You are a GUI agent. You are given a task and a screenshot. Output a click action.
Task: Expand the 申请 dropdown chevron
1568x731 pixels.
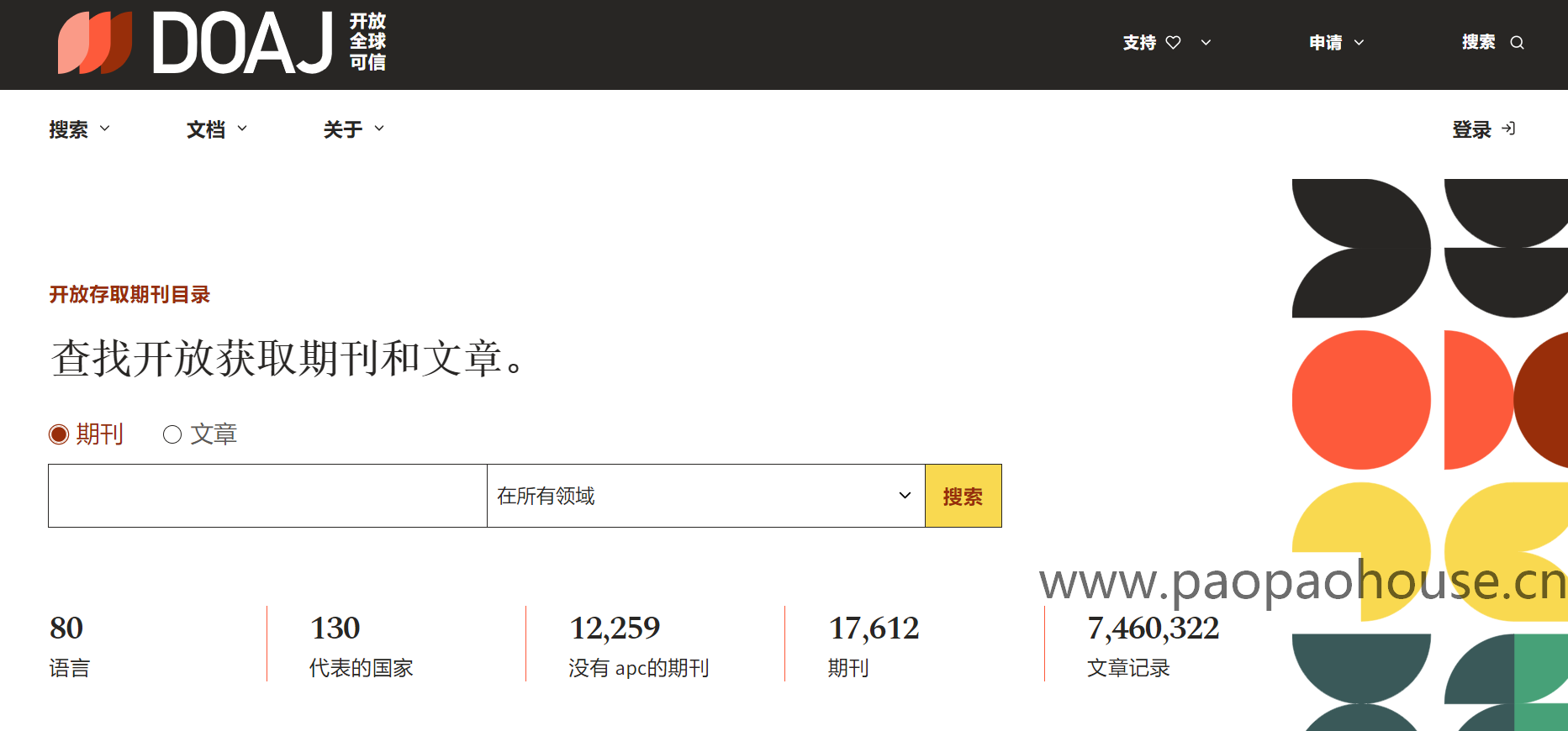(x=1359, y=42)
